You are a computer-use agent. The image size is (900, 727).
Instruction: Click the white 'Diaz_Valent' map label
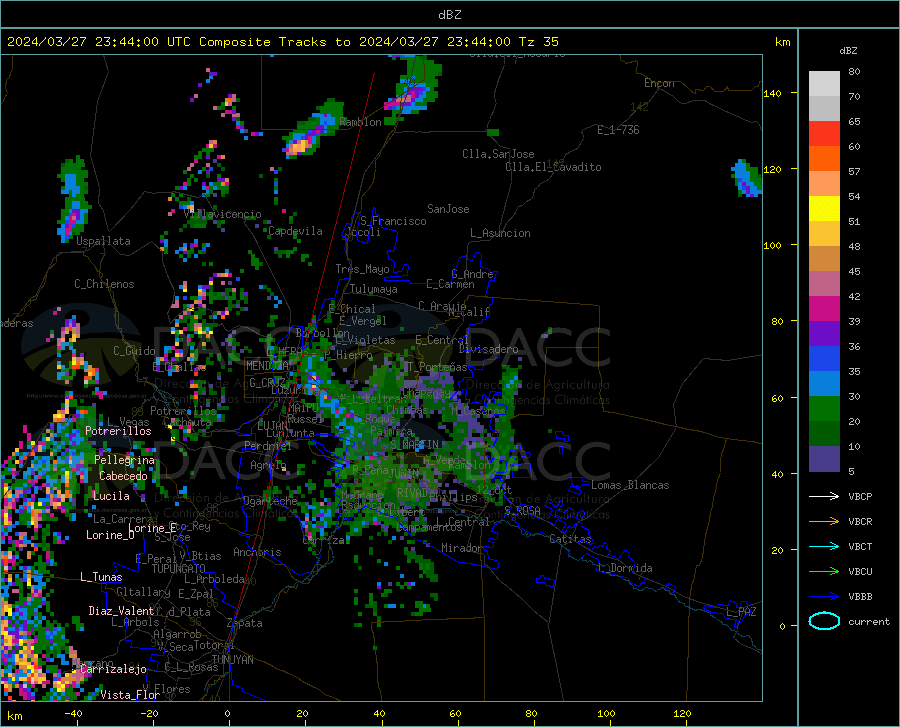(121, 611)
